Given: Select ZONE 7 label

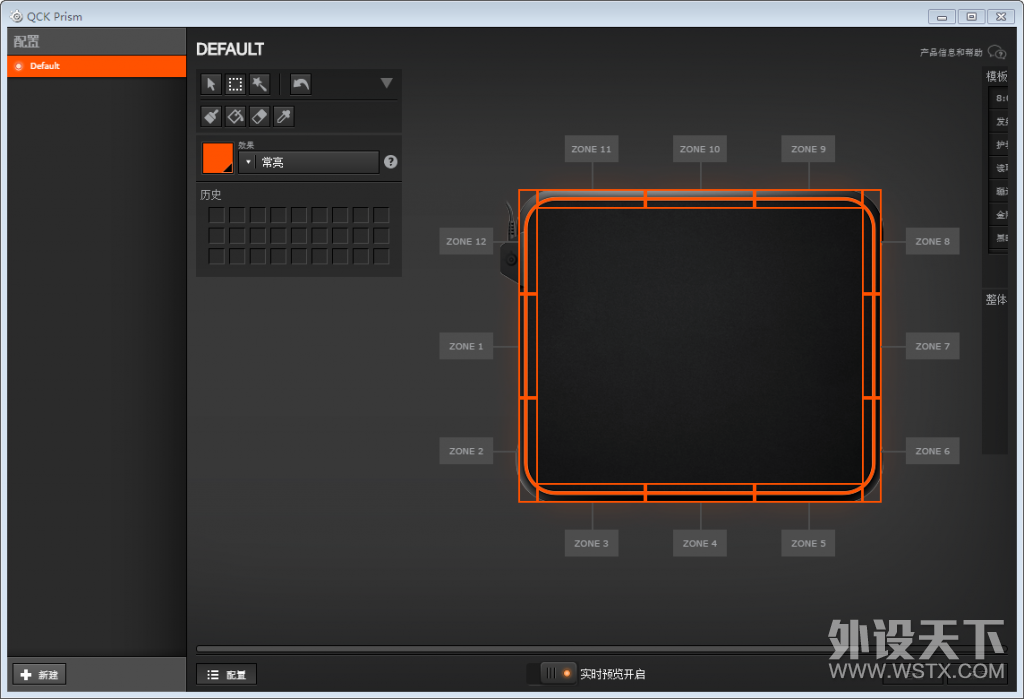Looking at the screenshot, I should click(933, 346).
